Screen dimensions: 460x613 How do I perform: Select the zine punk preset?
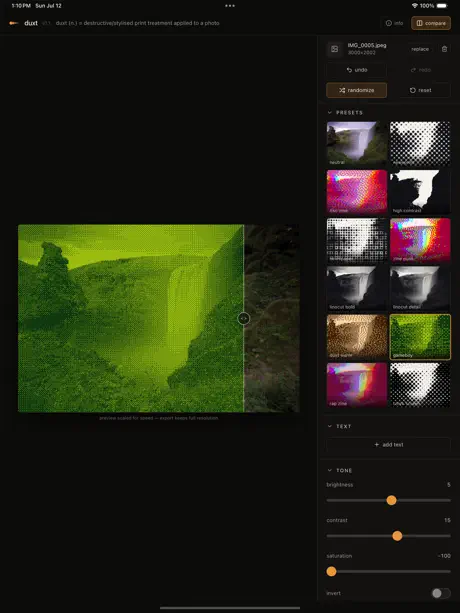[x=420, y=240]
